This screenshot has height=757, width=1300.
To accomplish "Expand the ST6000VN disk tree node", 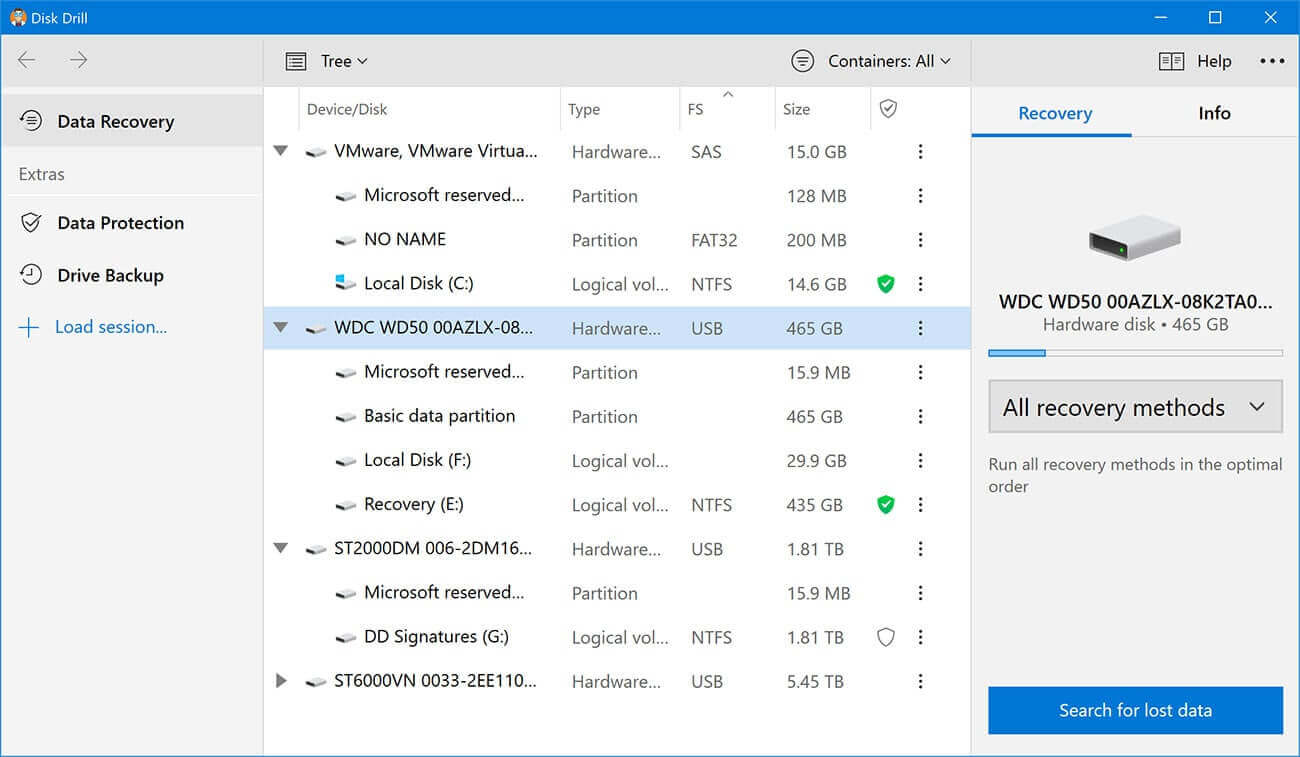I will 281,681.
